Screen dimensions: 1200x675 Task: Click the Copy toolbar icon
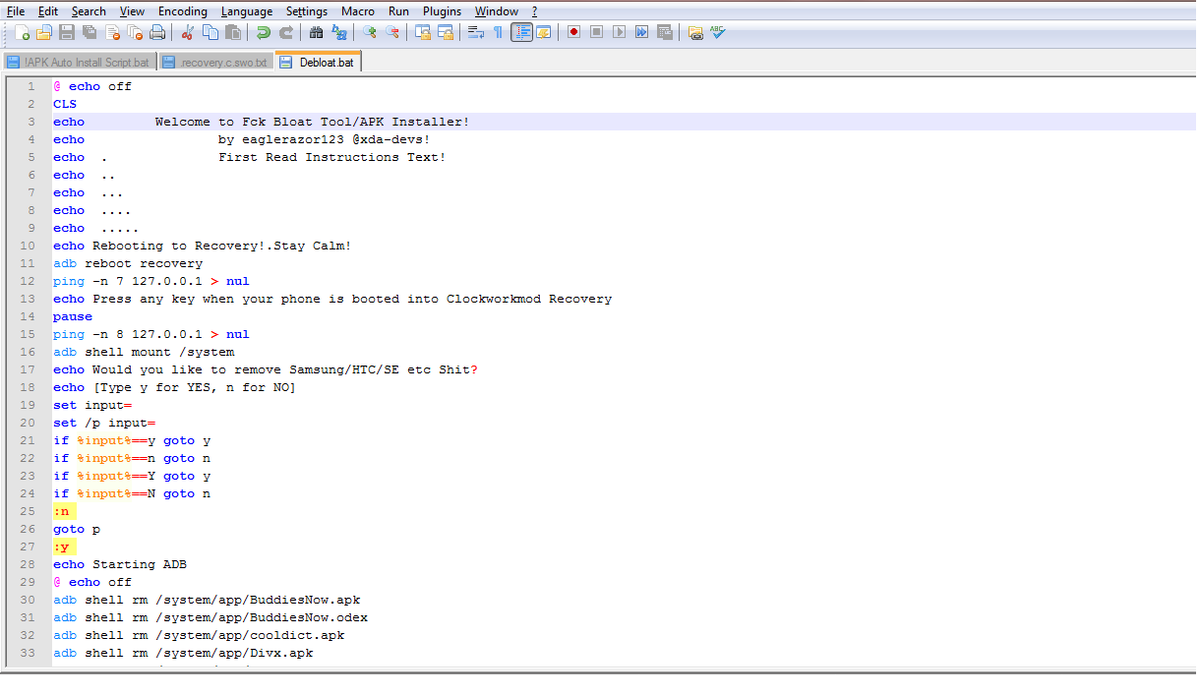[x=210, y=32]
